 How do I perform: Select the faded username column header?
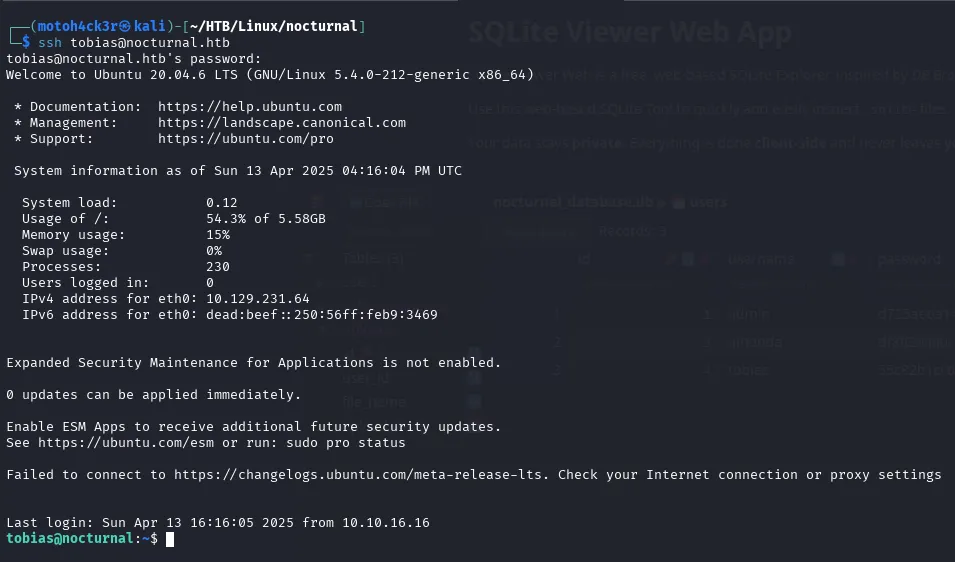coord(761,259)
